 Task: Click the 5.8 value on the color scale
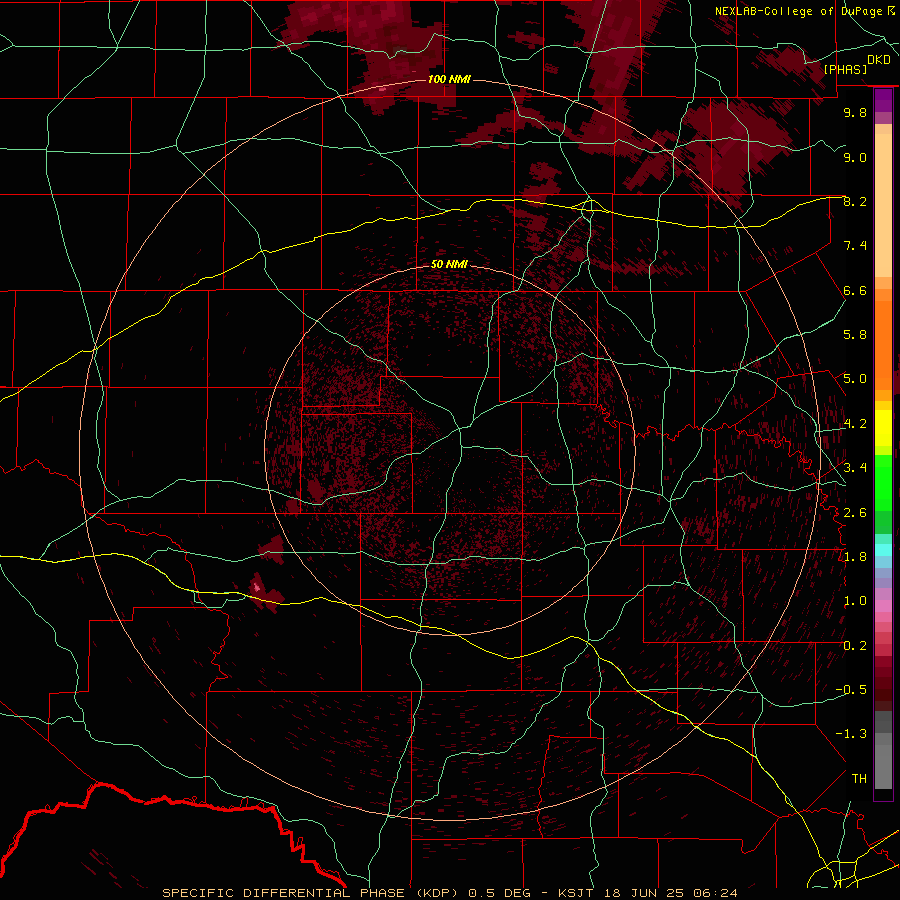click(855, 335)
